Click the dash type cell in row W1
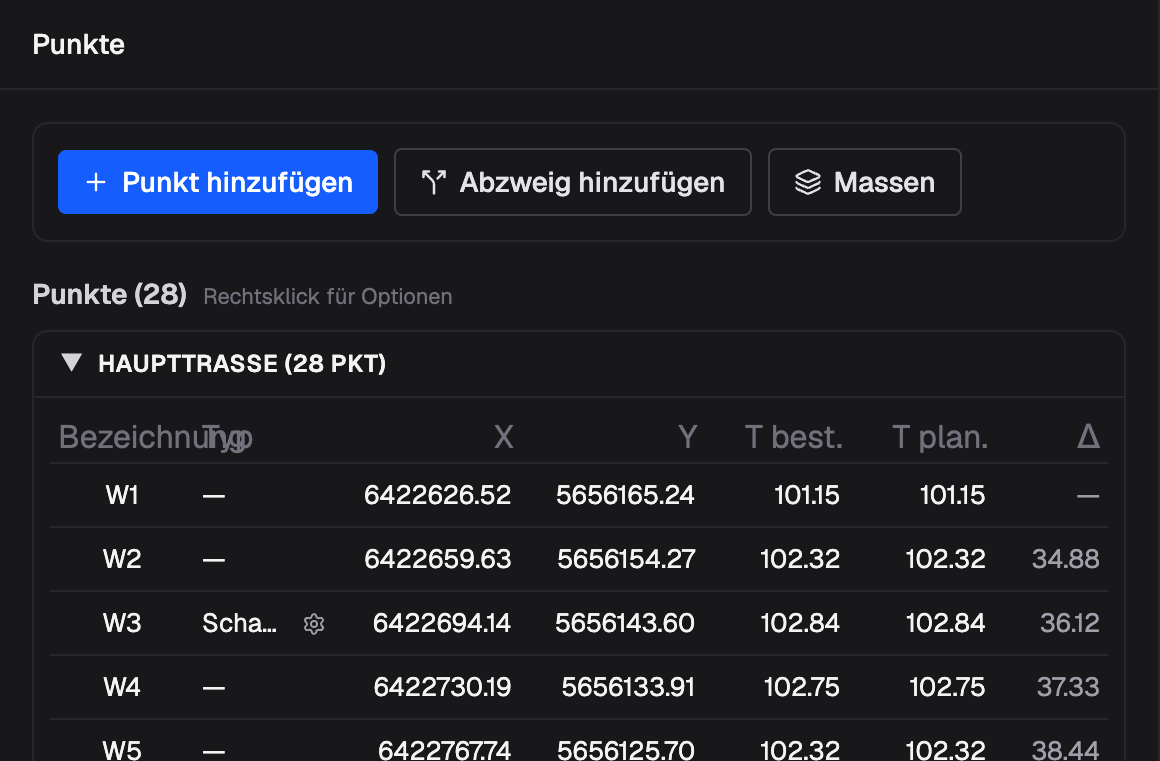This screenshot has width=1160, height=761. 214,496
